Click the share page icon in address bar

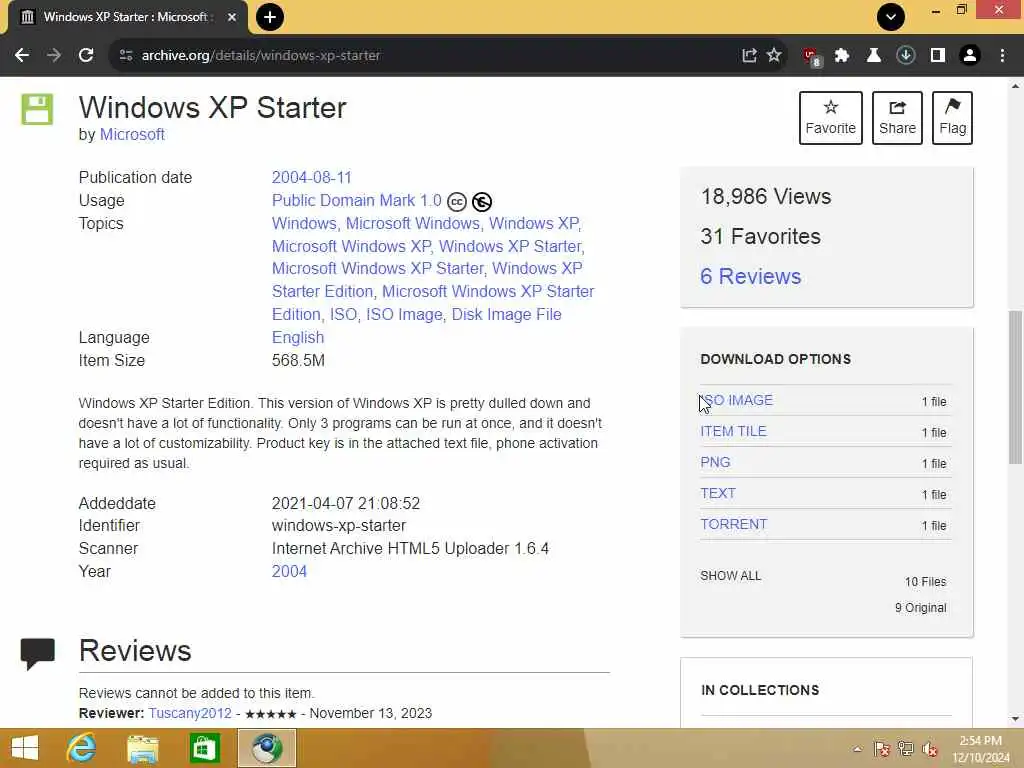tap(749, 56)
